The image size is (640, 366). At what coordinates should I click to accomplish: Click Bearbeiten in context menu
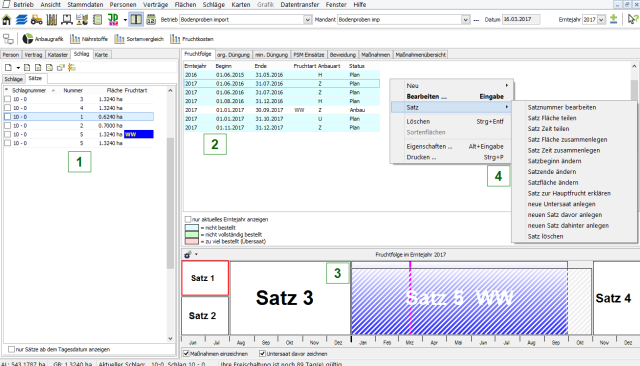(427, 97)
